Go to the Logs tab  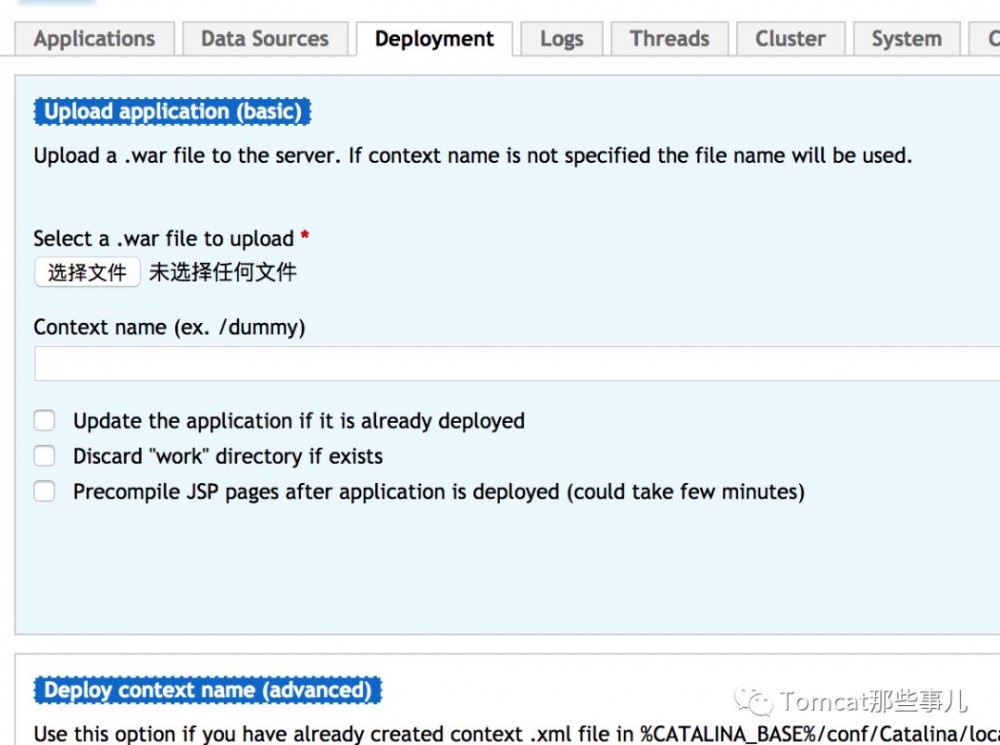[561, 39]
